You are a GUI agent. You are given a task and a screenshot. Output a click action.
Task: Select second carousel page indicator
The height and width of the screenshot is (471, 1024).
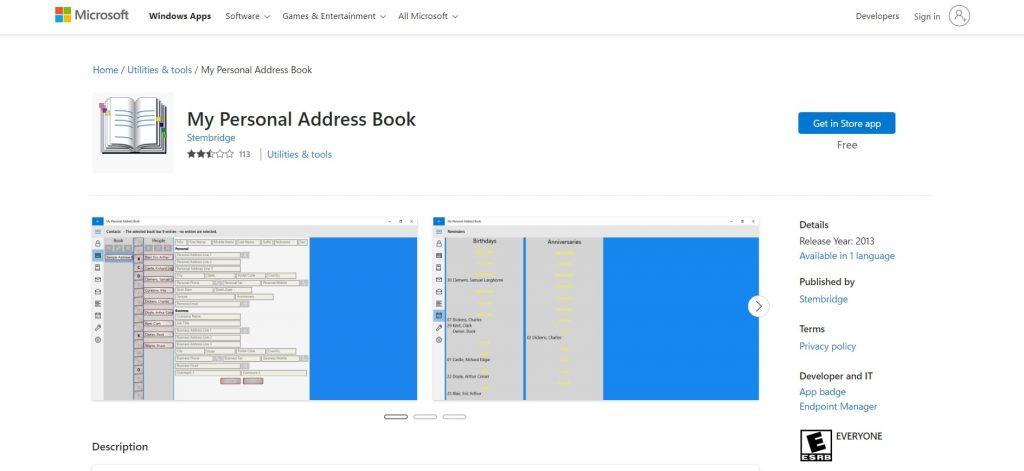[425, 416]
